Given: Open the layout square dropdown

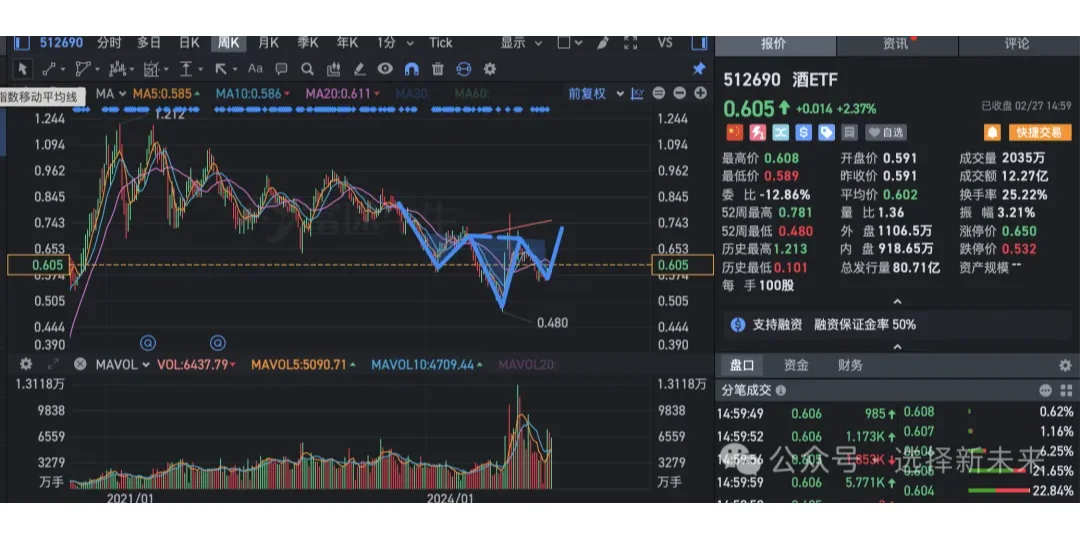Looking at the screenshot, I should tap(570, 43).
